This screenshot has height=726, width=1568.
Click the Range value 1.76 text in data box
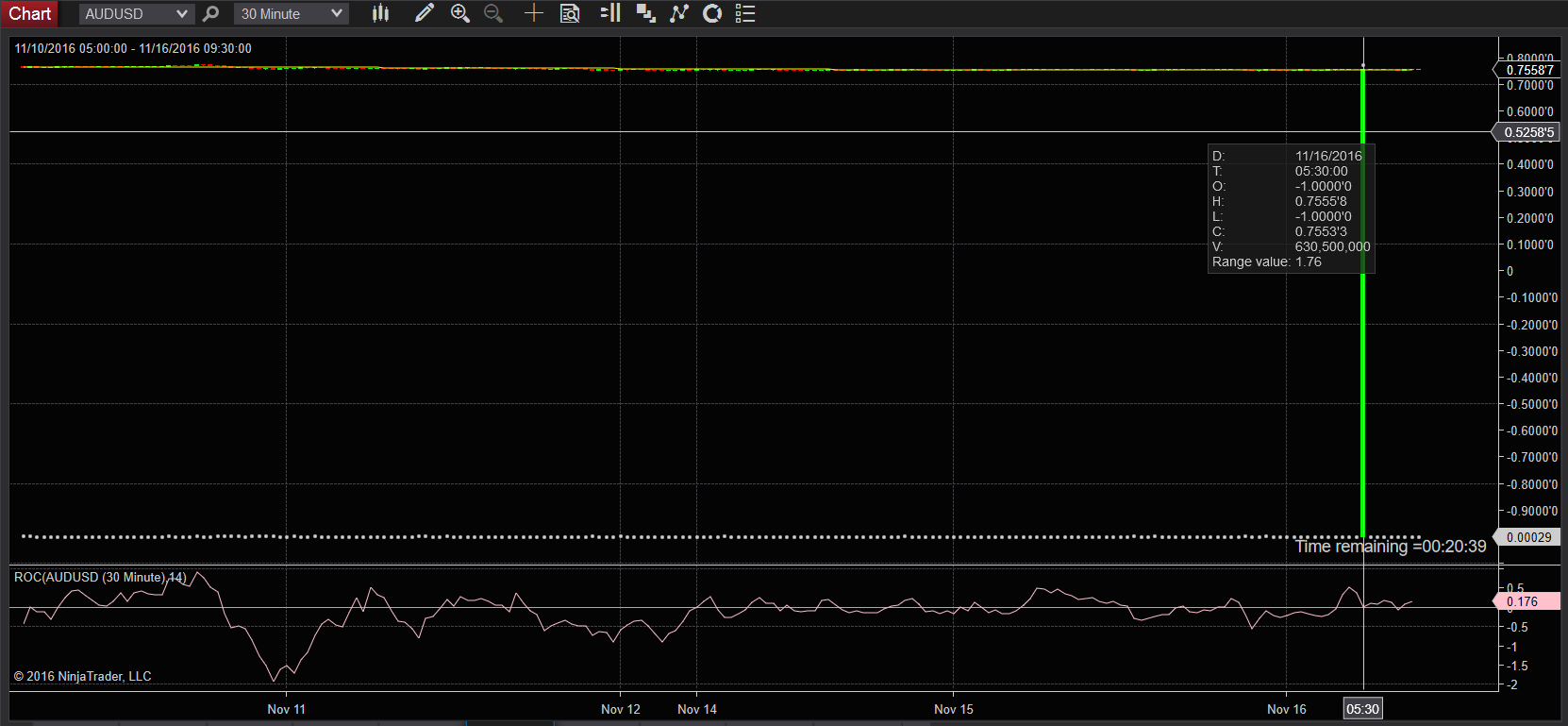click(x=1267, y=262)
